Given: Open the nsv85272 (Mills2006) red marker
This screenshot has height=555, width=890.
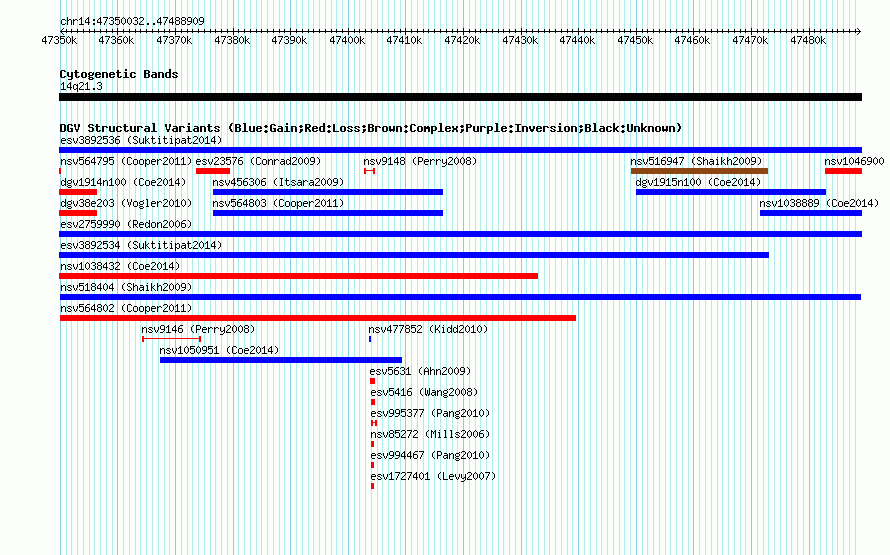Looking at the screenshot, I should point(372,444).
